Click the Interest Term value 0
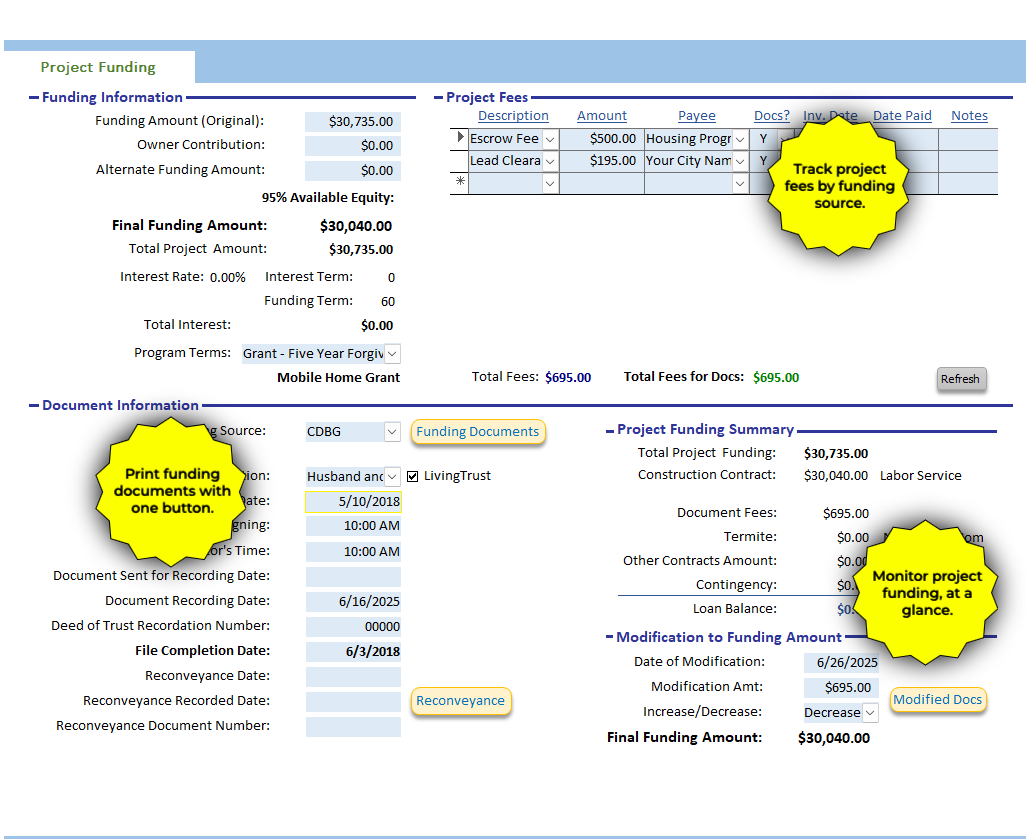 pyautogui.click(x=391, y=278)
